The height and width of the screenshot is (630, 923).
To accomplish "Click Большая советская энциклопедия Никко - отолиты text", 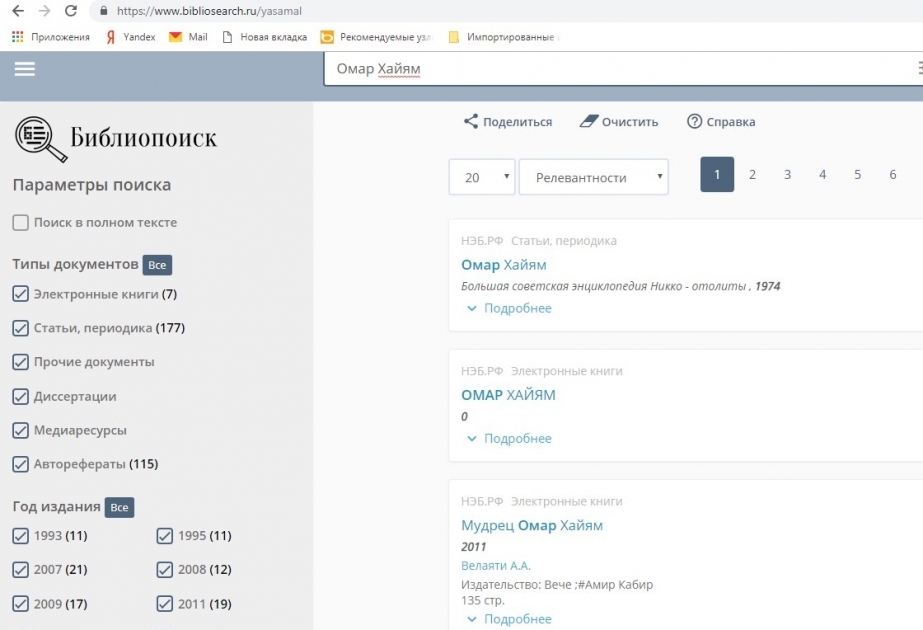I will [603, 286].
